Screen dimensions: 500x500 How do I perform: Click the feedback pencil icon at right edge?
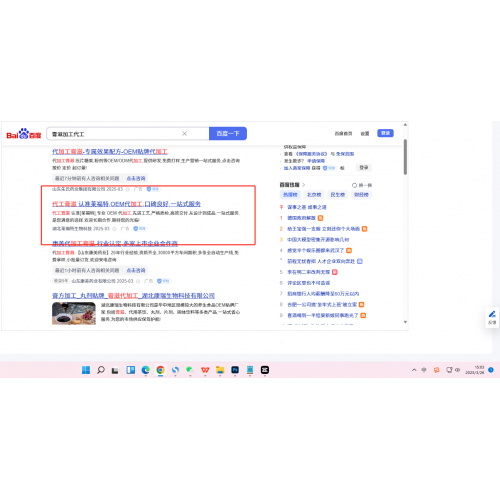pos(492,314)
